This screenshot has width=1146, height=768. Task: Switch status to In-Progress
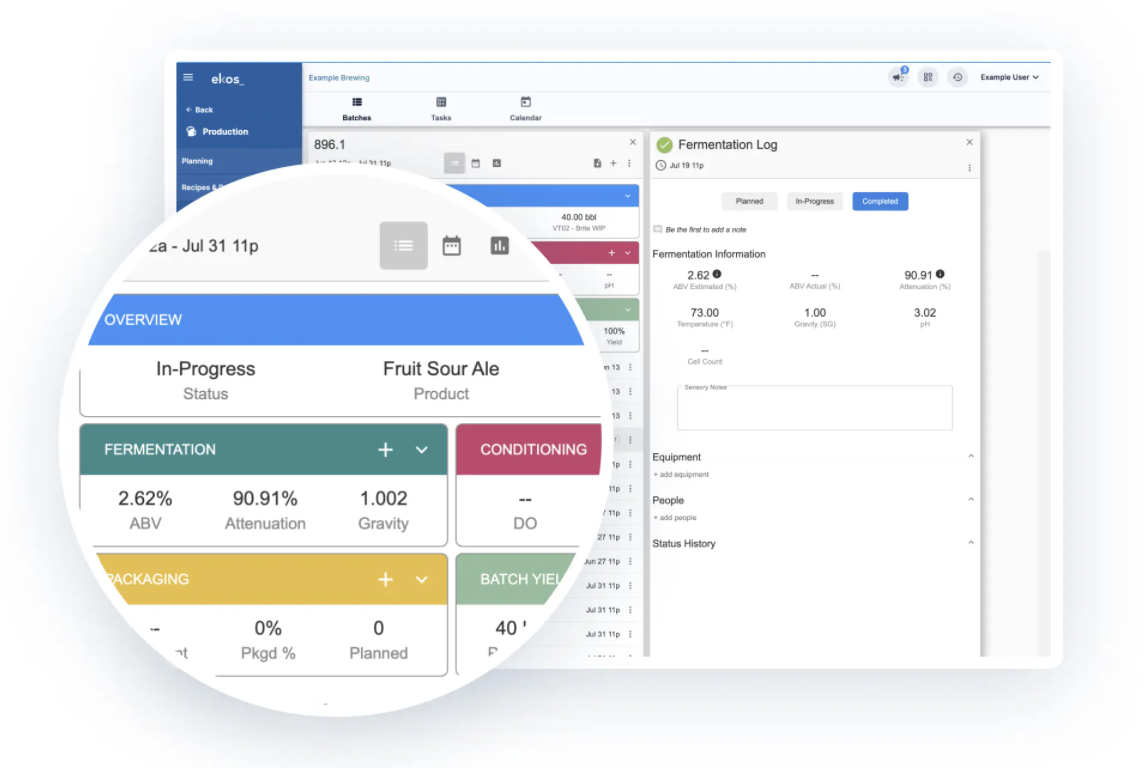(x=814, y=201)
